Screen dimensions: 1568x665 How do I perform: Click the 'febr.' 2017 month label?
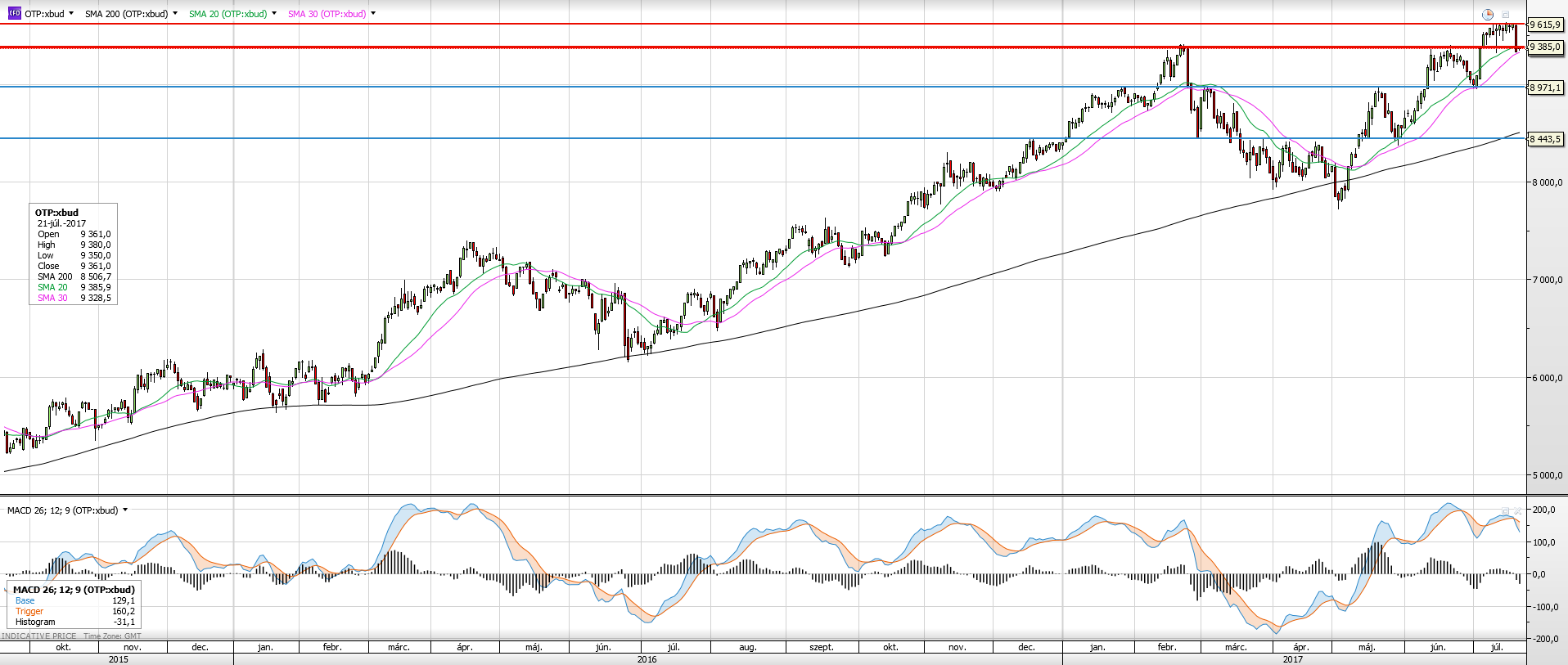pos(1167,647)
